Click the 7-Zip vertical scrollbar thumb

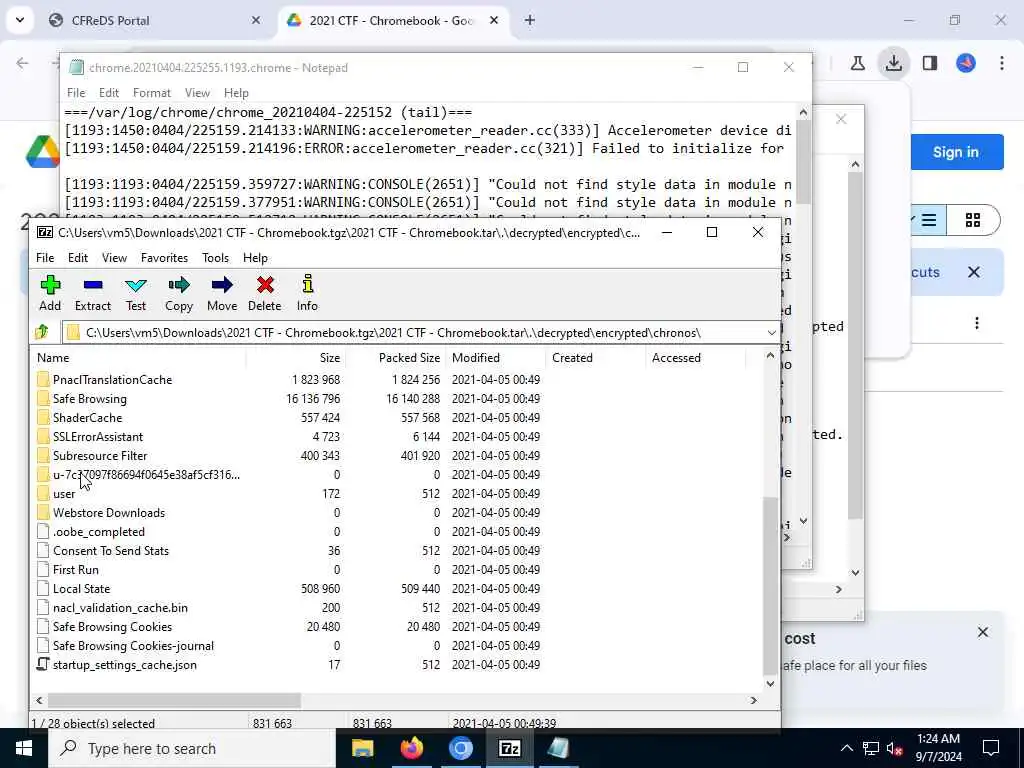pyautogui.click(x=771, y=586)
